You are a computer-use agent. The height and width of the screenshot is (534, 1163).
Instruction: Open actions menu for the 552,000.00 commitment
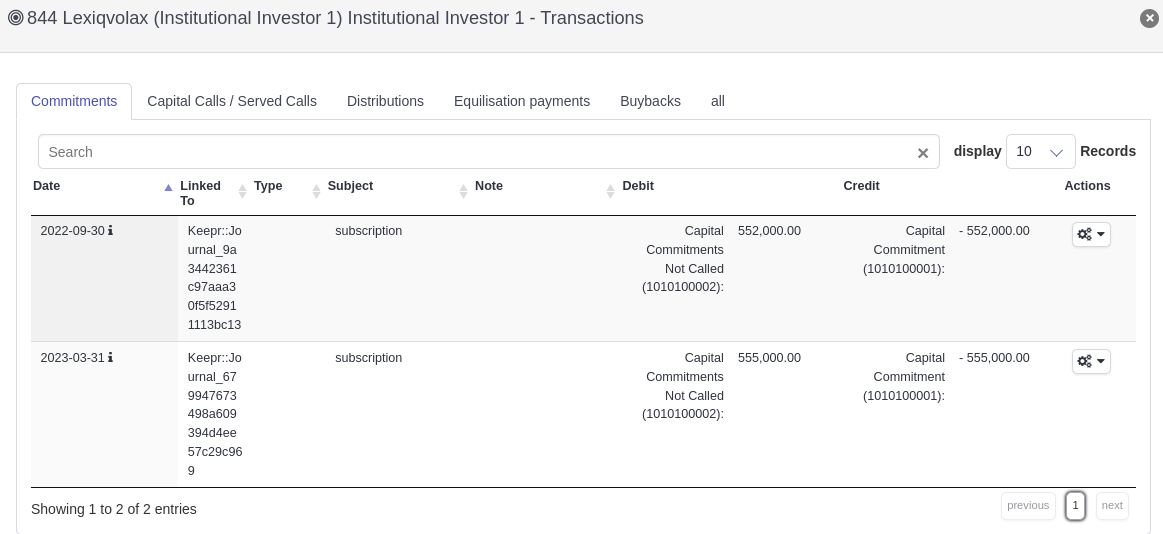[x=1091, y=234]
